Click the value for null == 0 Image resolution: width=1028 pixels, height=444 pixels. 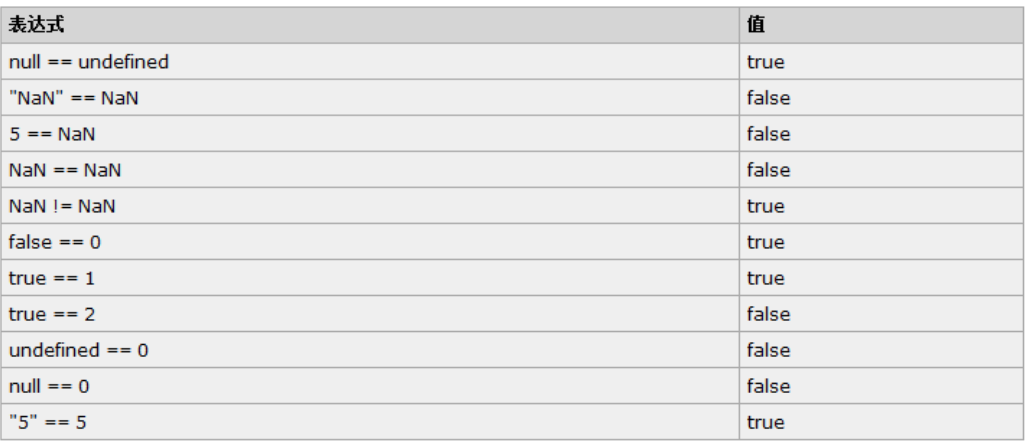pyautogui.click(x=768, y=386)
